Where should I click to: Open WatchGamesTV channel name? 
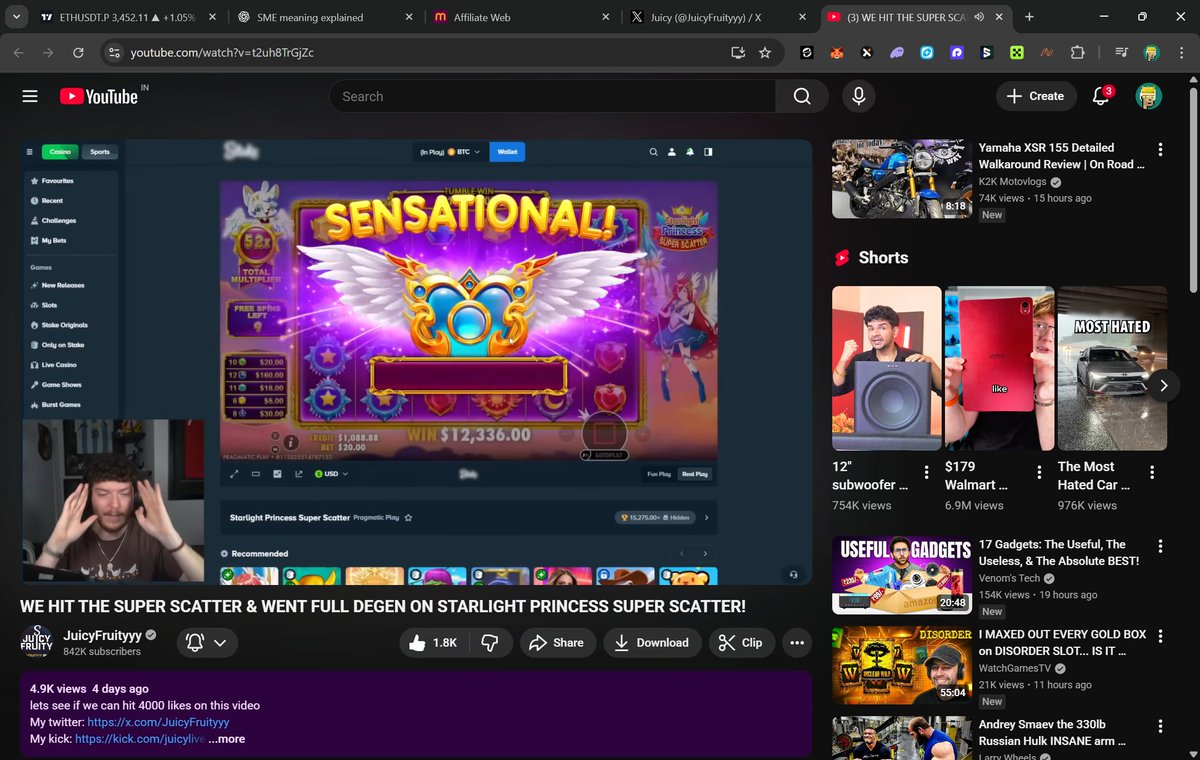coord(1019,668)
